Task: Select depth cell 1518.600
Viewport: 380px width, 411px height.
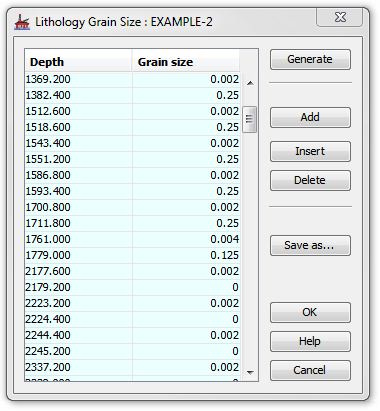Action: (x=79, y=127)
